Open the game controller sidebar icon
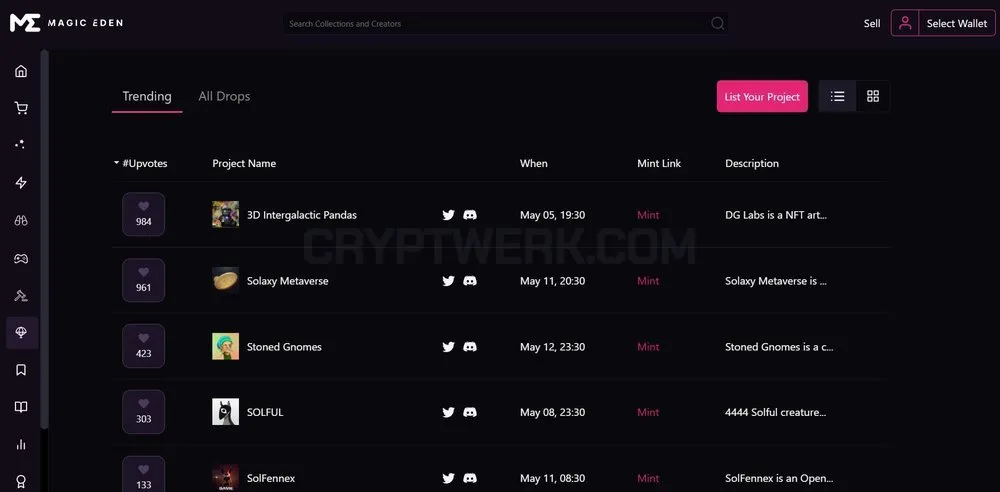This screenshot has height=492, width=1000. pyautogui.click(x=21, y=258)
